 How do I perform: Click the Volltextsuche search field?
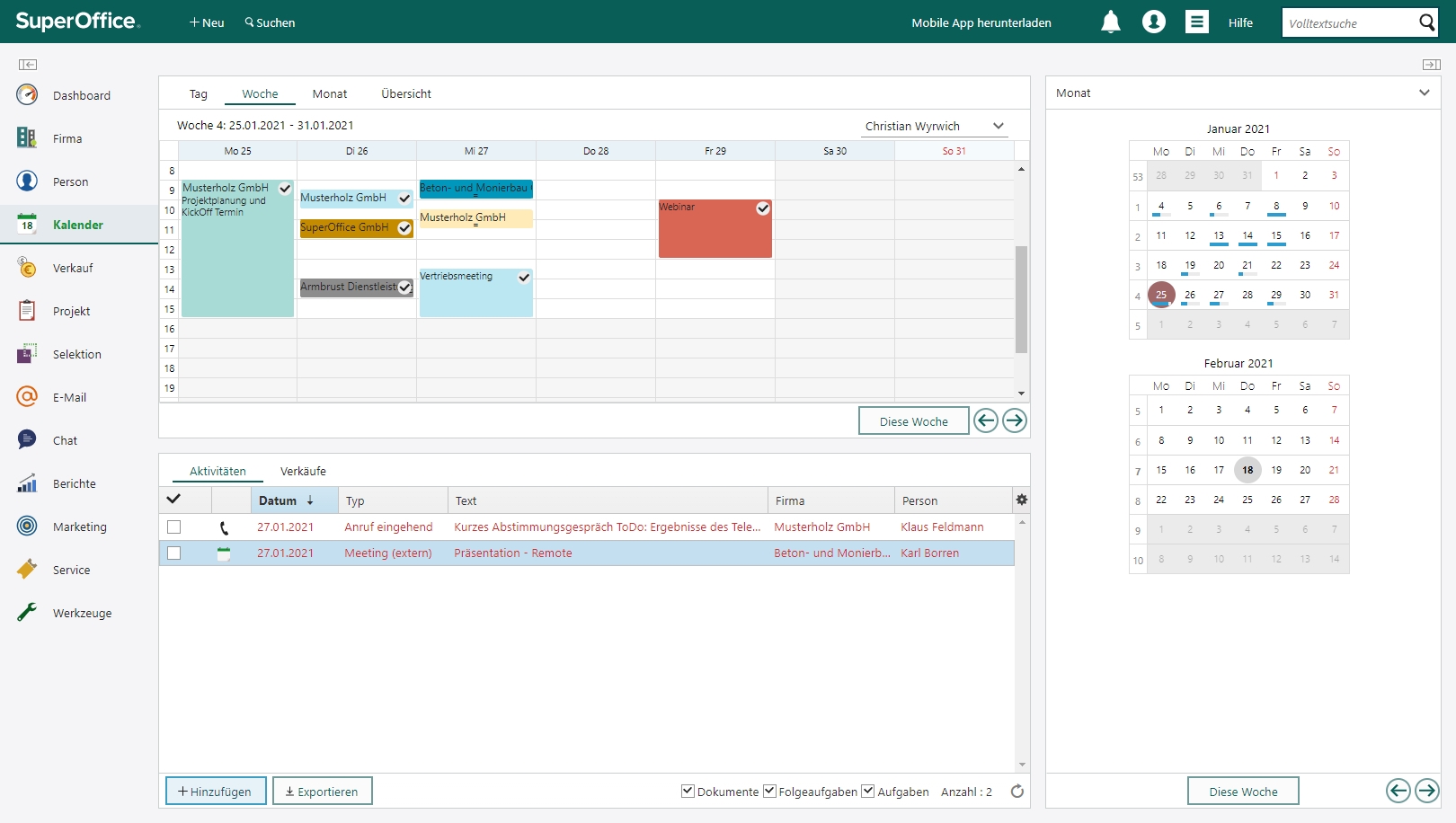click(1349, 22)
